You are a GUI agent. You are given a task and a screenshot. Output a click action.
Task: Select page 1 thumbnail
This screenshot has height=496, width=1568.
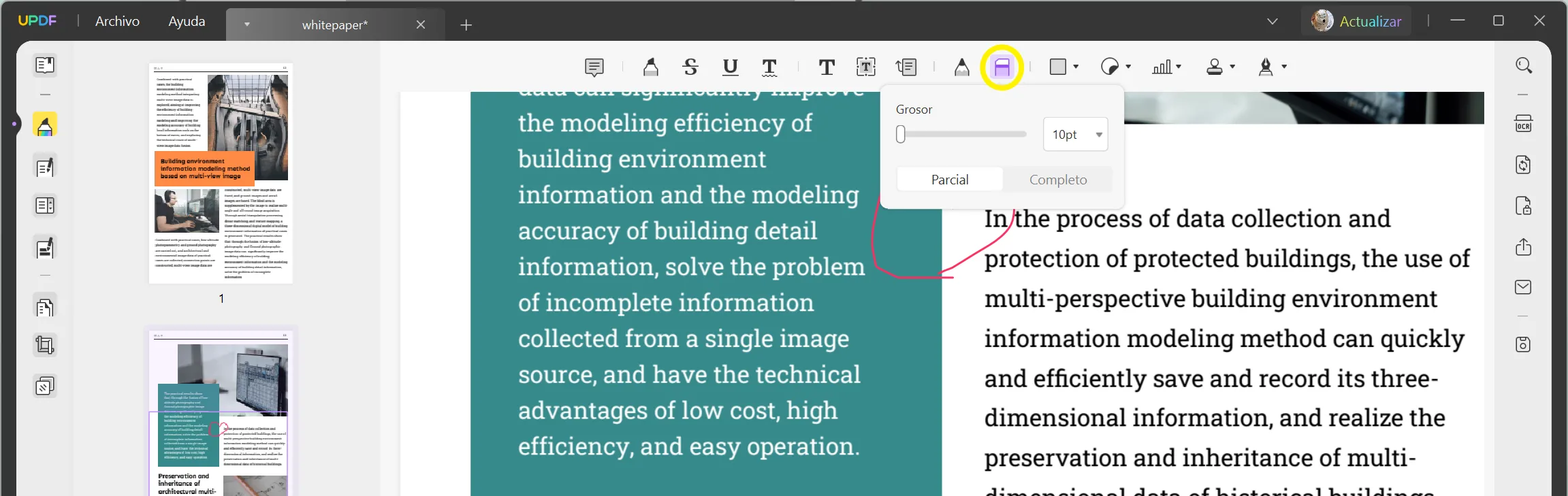[221, 173]
